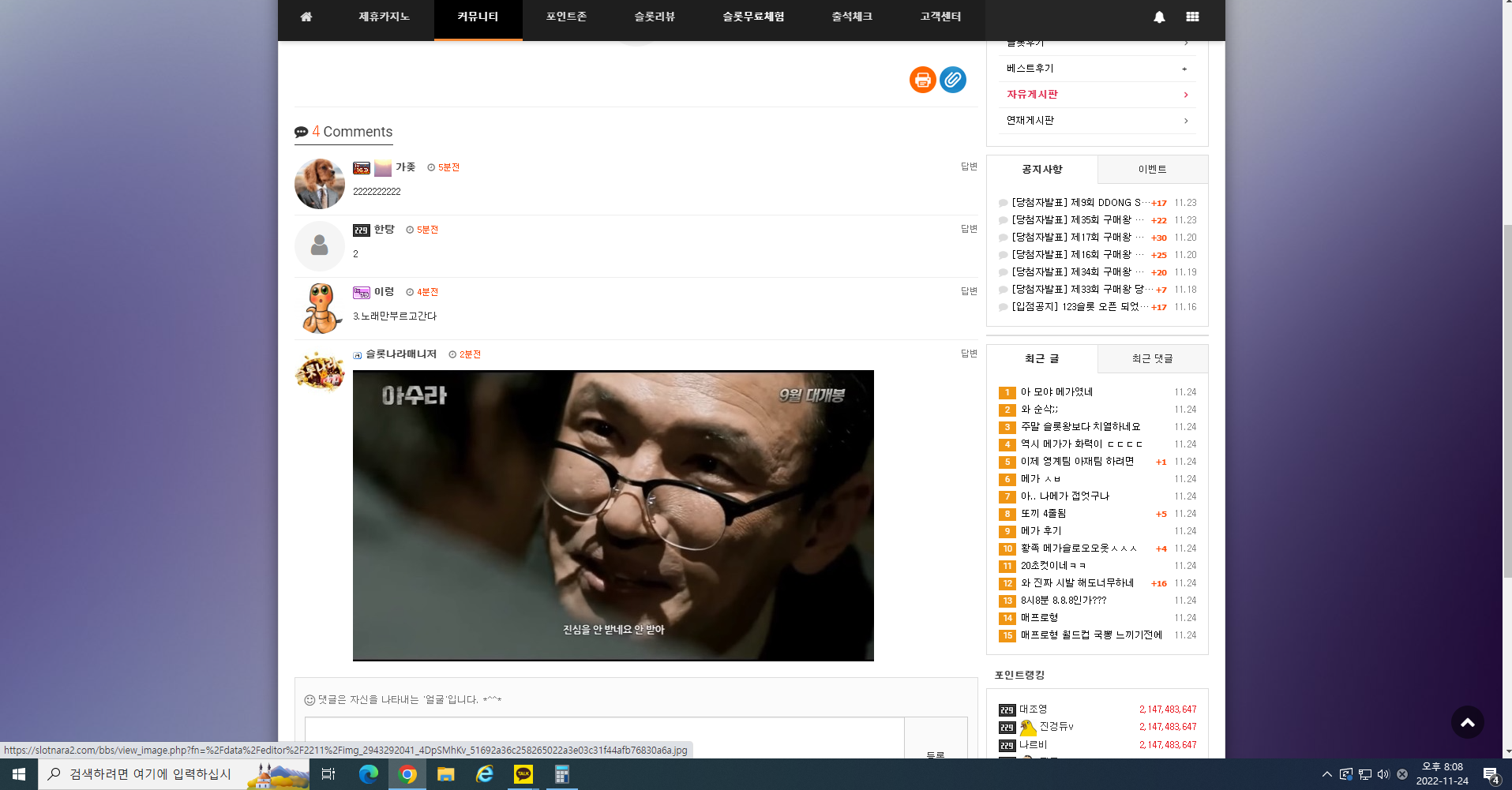
Task: Open KakaoTalk from the taskbar
Action: (523, 774)
